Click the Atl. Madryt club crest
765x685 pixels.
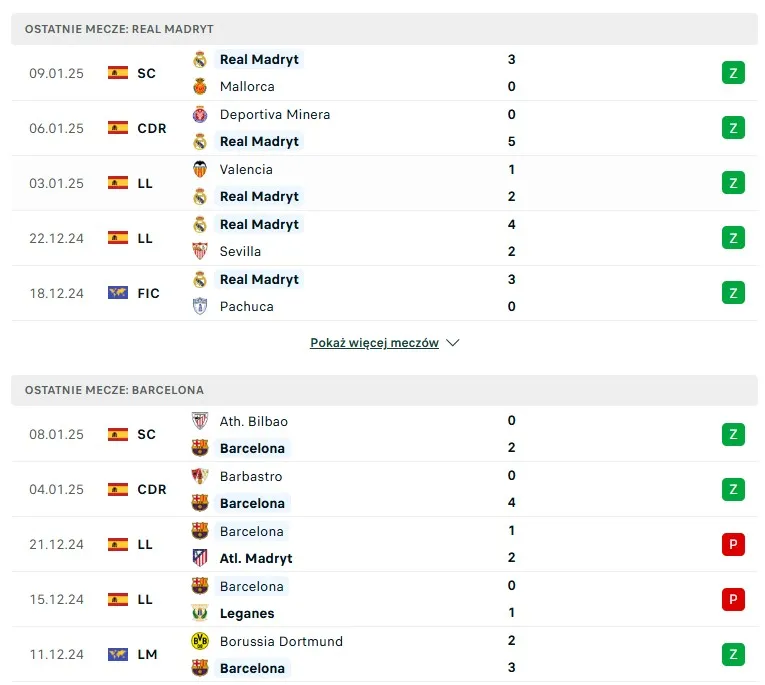click(200, 559)
